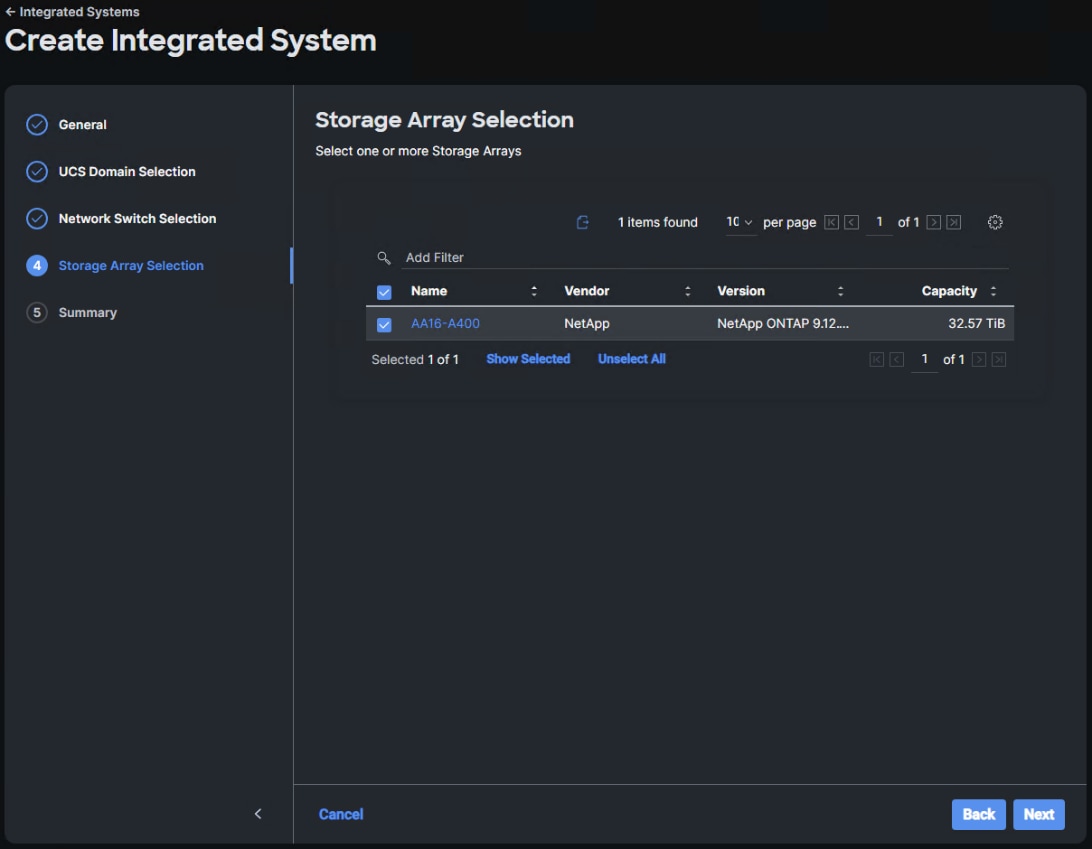Click the export table icon
1092x849 pixels.
(583, 222)
